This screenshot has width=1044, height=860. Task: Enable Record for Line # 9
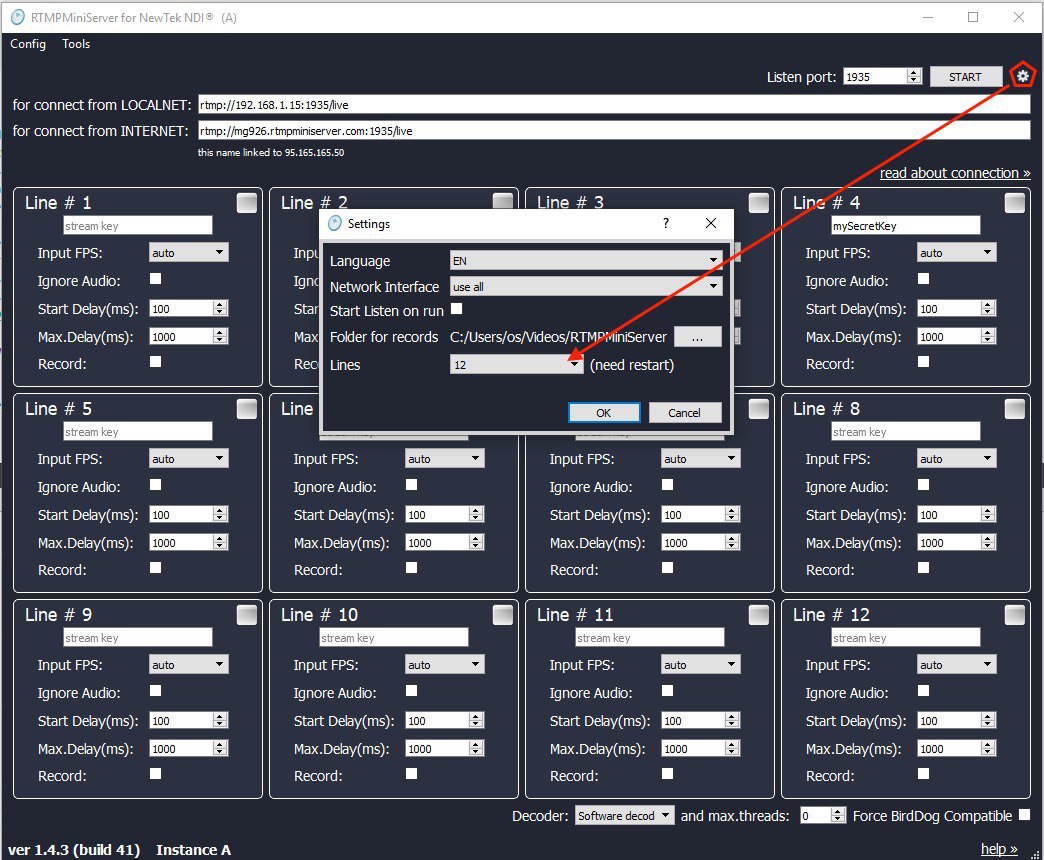(x=156, y=773)
